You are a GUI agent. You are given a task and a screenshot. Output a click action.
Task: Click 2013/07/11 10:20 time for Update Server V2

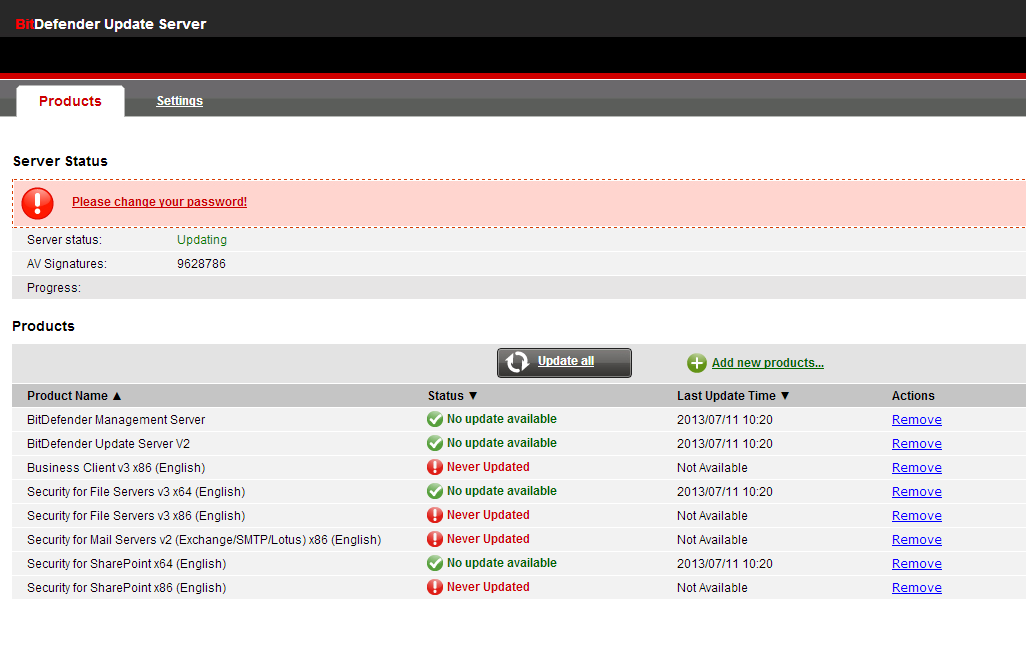(x=725, y=444)
